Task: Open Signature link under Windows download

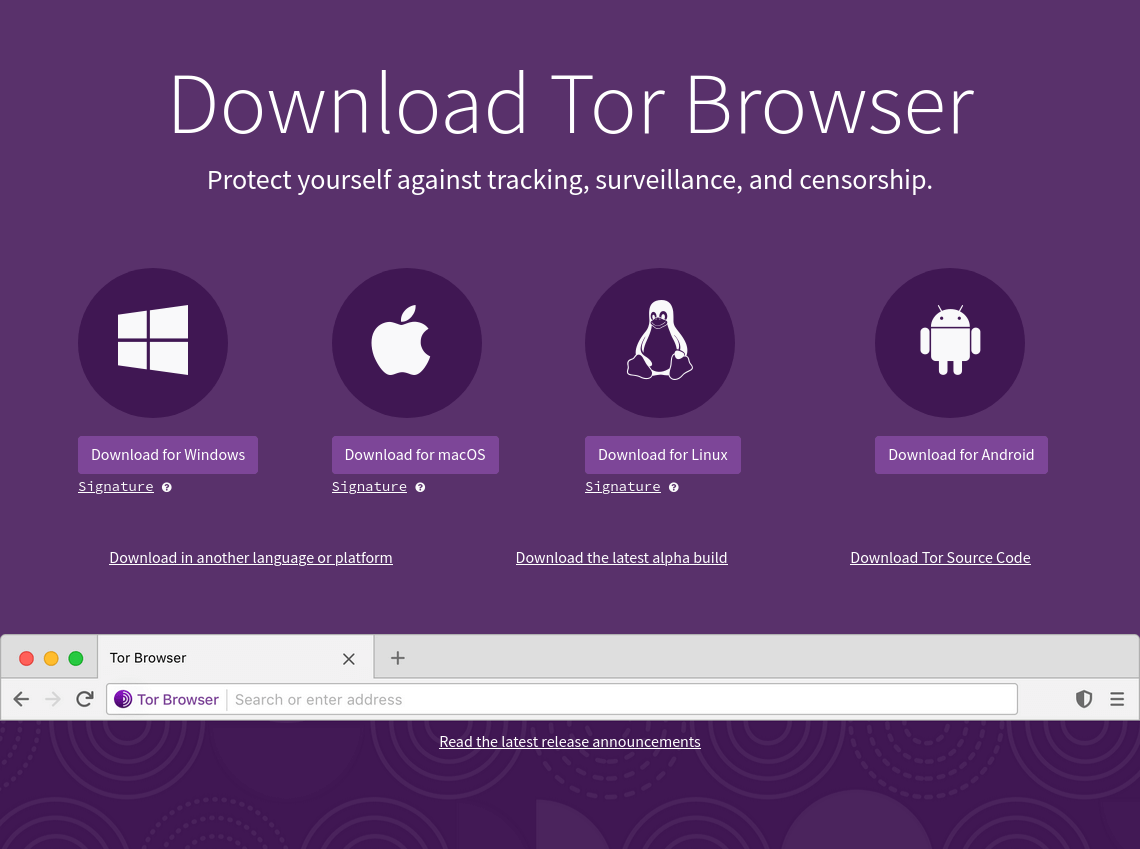Action: click(x=116, y=486)
